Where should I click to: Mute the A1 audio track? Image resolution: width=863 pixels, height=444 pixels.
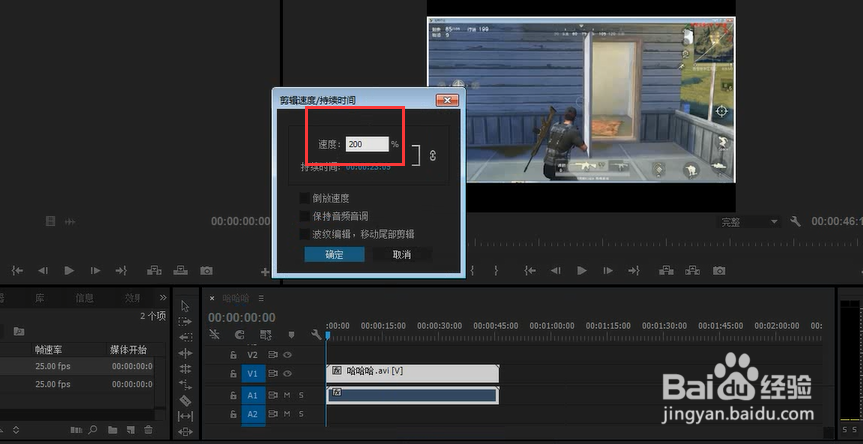tap(287, 395)
